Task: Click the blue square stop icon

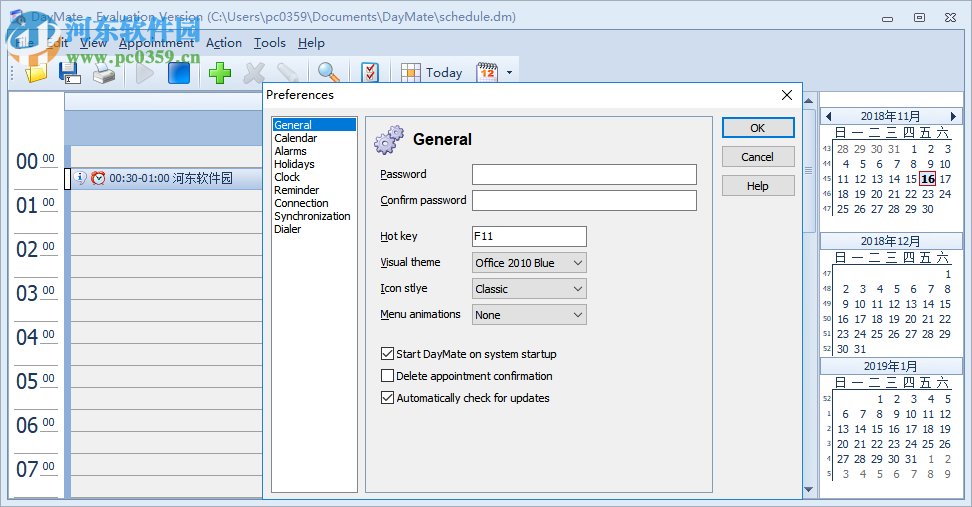Action: point(179,72)
